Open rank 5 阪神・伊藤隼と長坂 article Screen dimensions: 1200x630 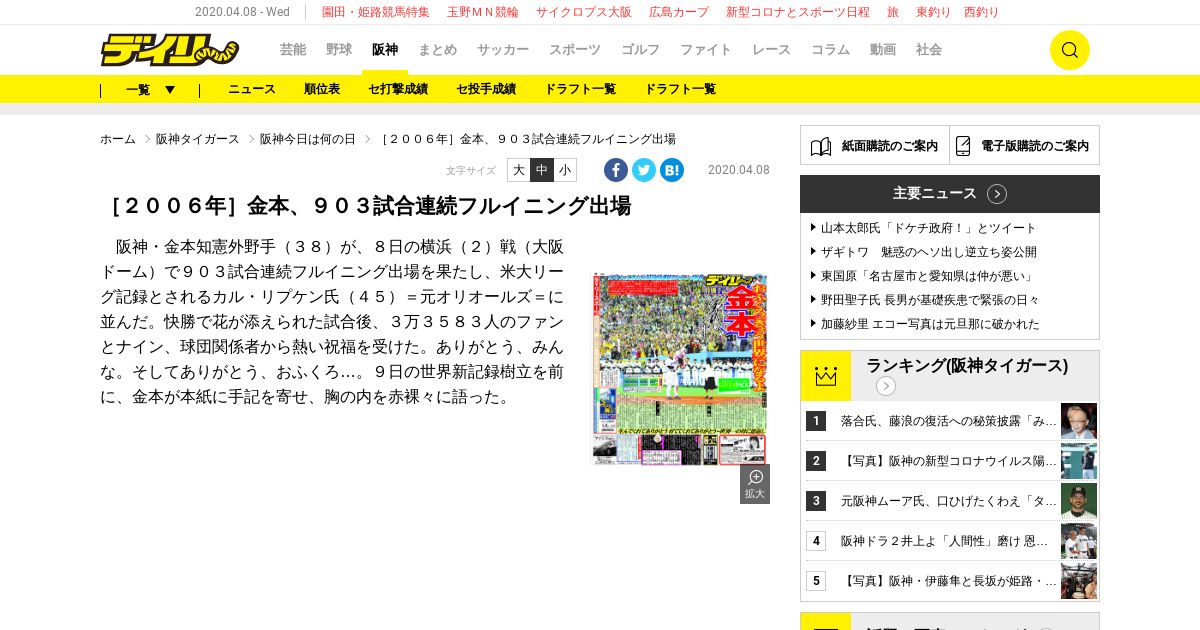coord(949,581)
